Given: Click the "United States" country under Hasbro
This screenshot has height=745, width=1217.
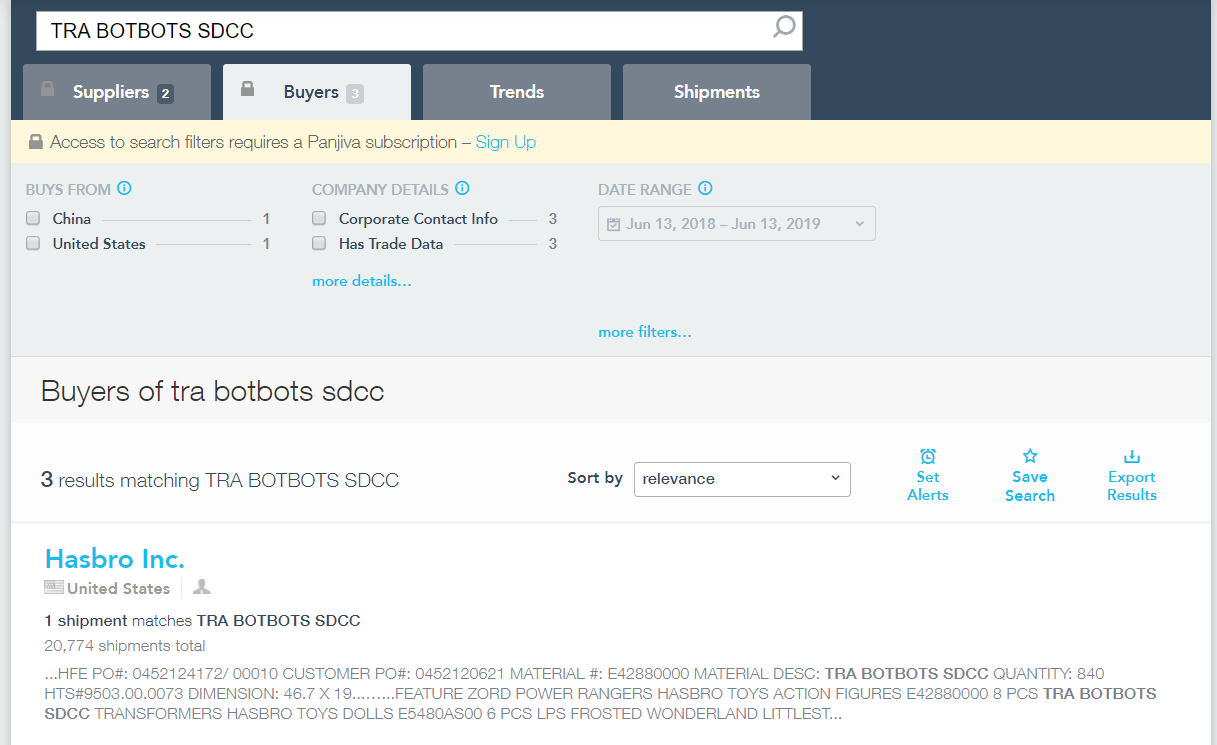Looking at the screenshot, I should pos(119,588).
